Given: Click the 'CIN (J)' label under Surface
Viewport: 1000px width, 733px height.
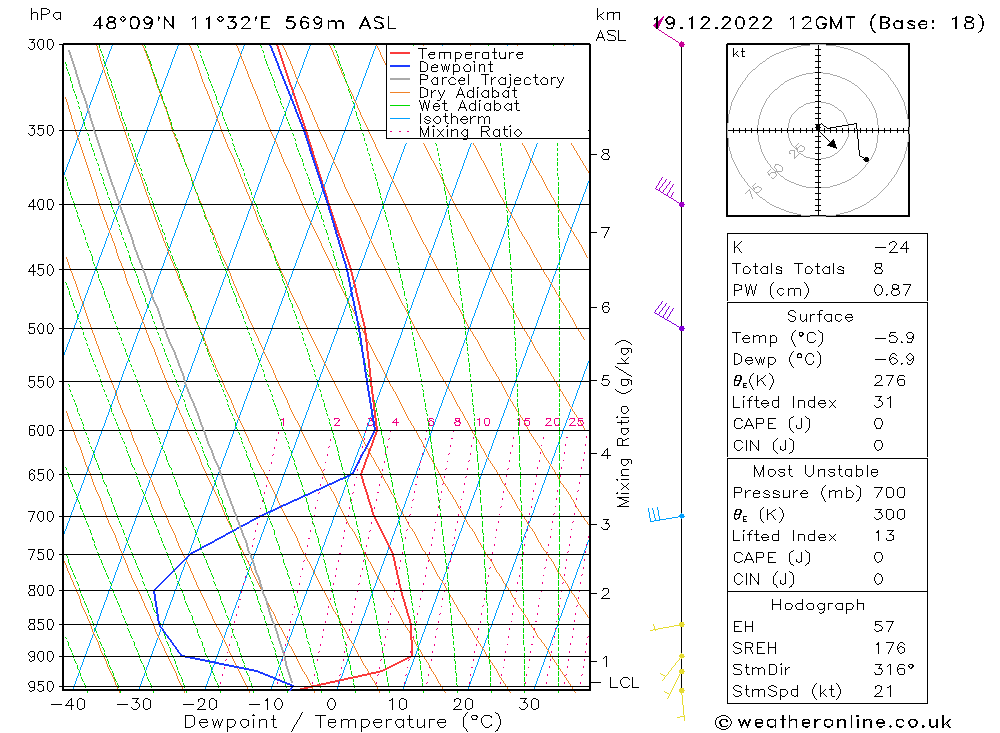Looking at the screenshot, I should click(763, 446).
